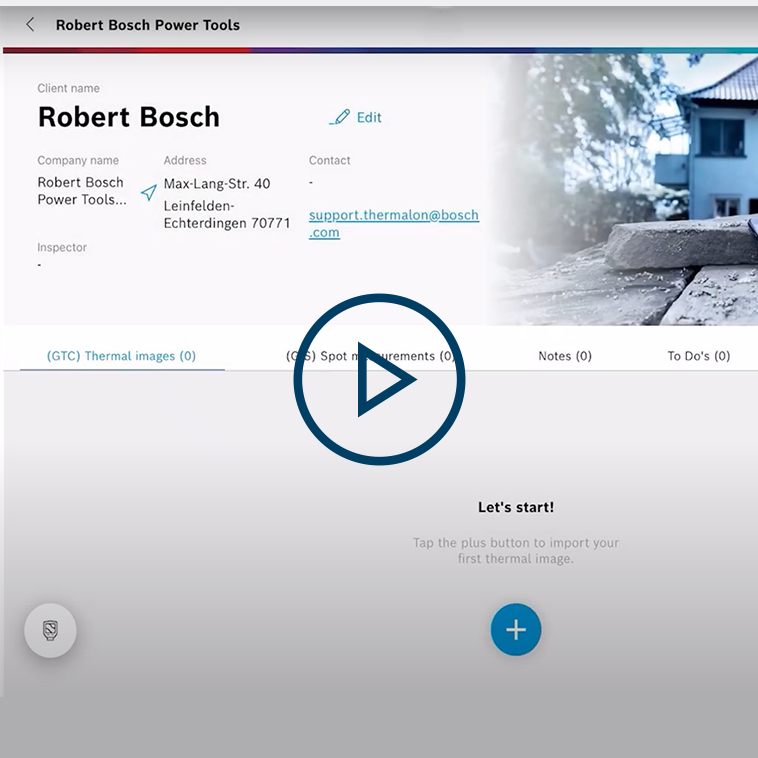Open navigation arrow beside the address
The height and width of the screenshot is (758, 758).
(149, 192)
